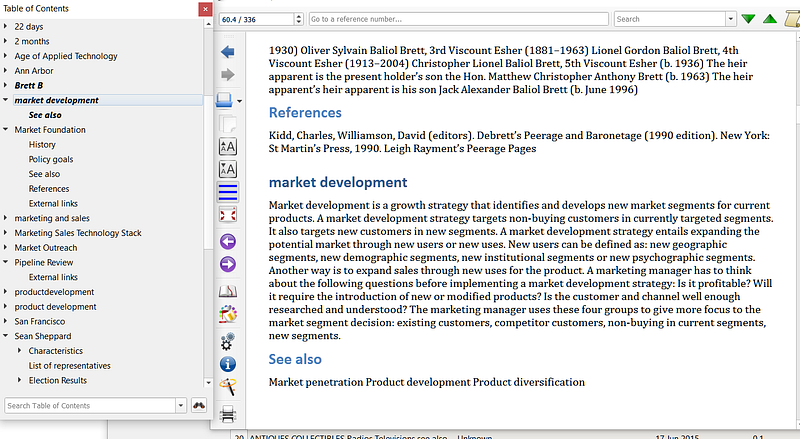Expand the 2 months entry
Image resolution: width=800 pixels, height=439 pixels.
[6, 41]
